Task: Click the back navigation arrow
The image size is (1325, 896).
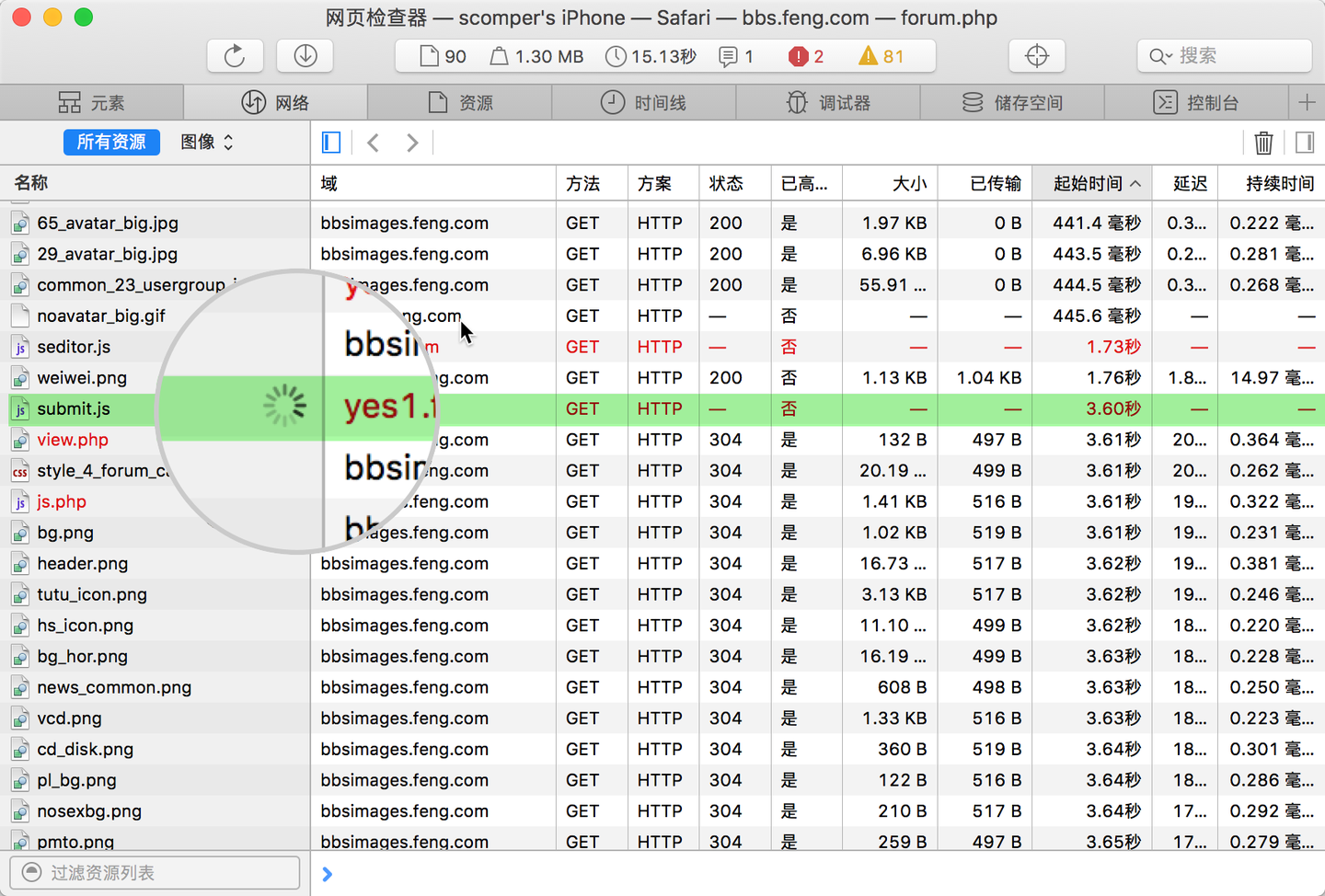Action: click(x=373, y=143)
